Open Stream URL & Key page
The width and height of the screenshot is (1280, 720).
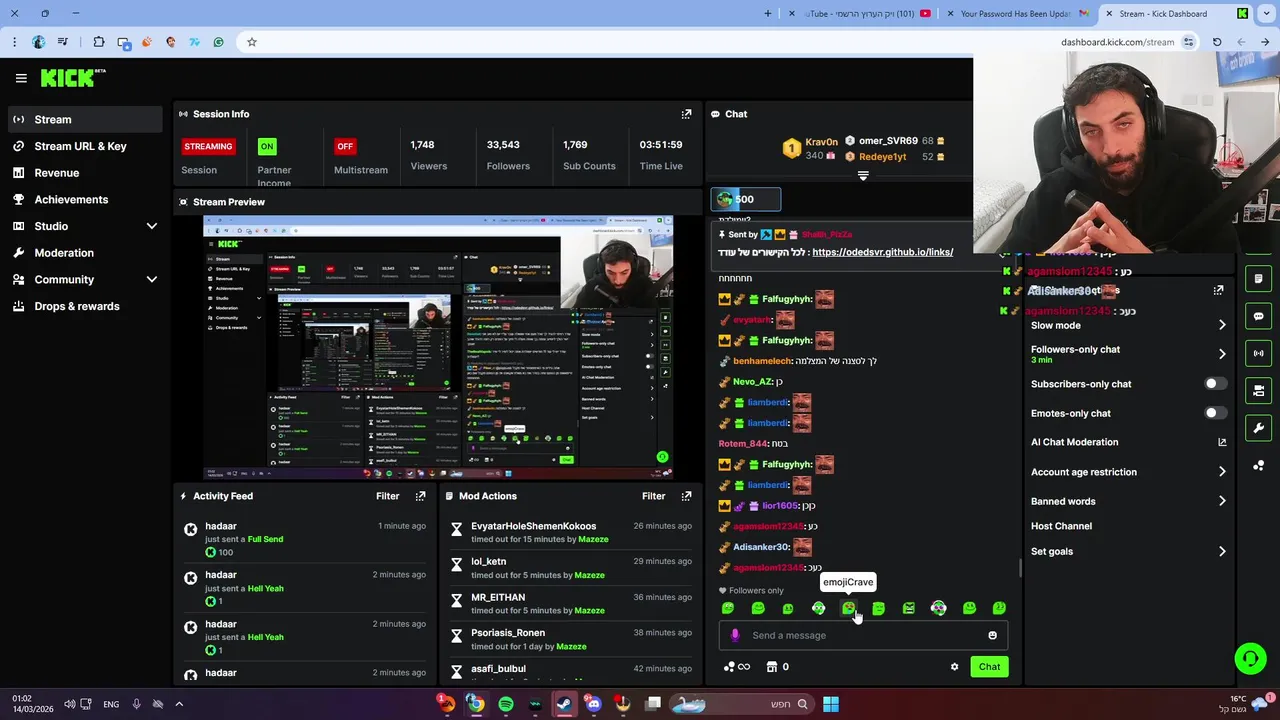pos(85,146)
